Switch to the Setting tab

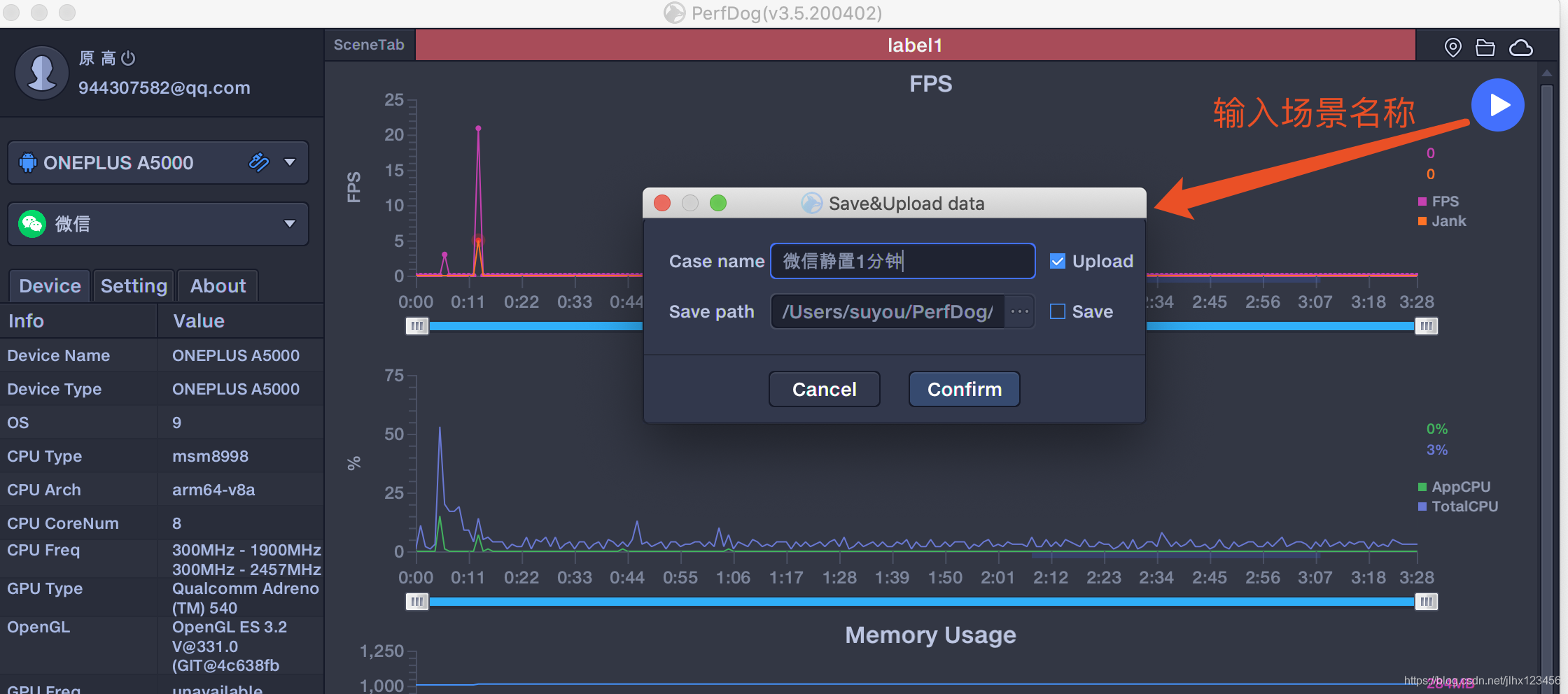click(x=134, y=285)
